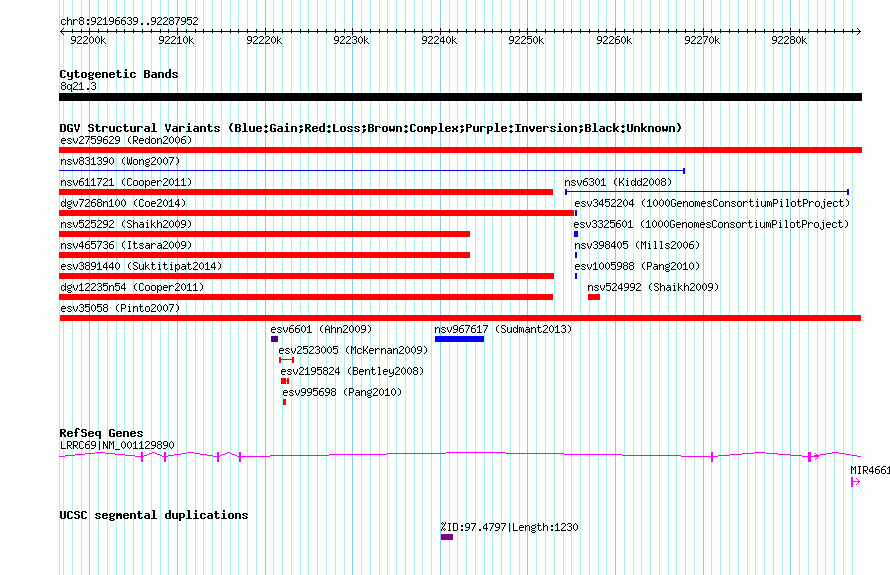
Task: Click the esv35058 (Pinto2007) label
Action: tap(120, 308)
